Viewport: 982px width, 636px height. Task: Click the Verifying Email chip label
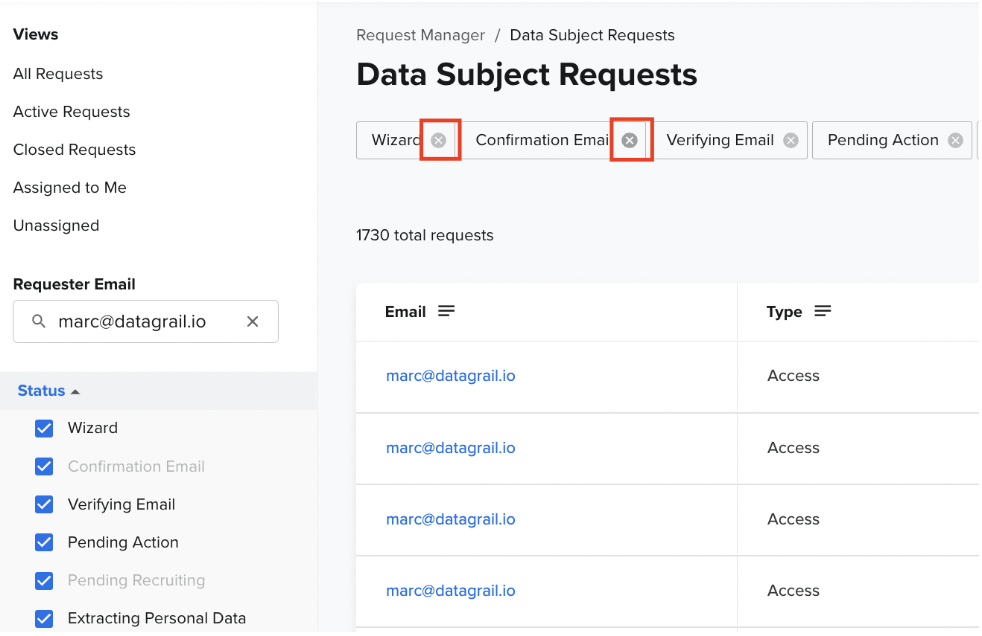point(720,140)
